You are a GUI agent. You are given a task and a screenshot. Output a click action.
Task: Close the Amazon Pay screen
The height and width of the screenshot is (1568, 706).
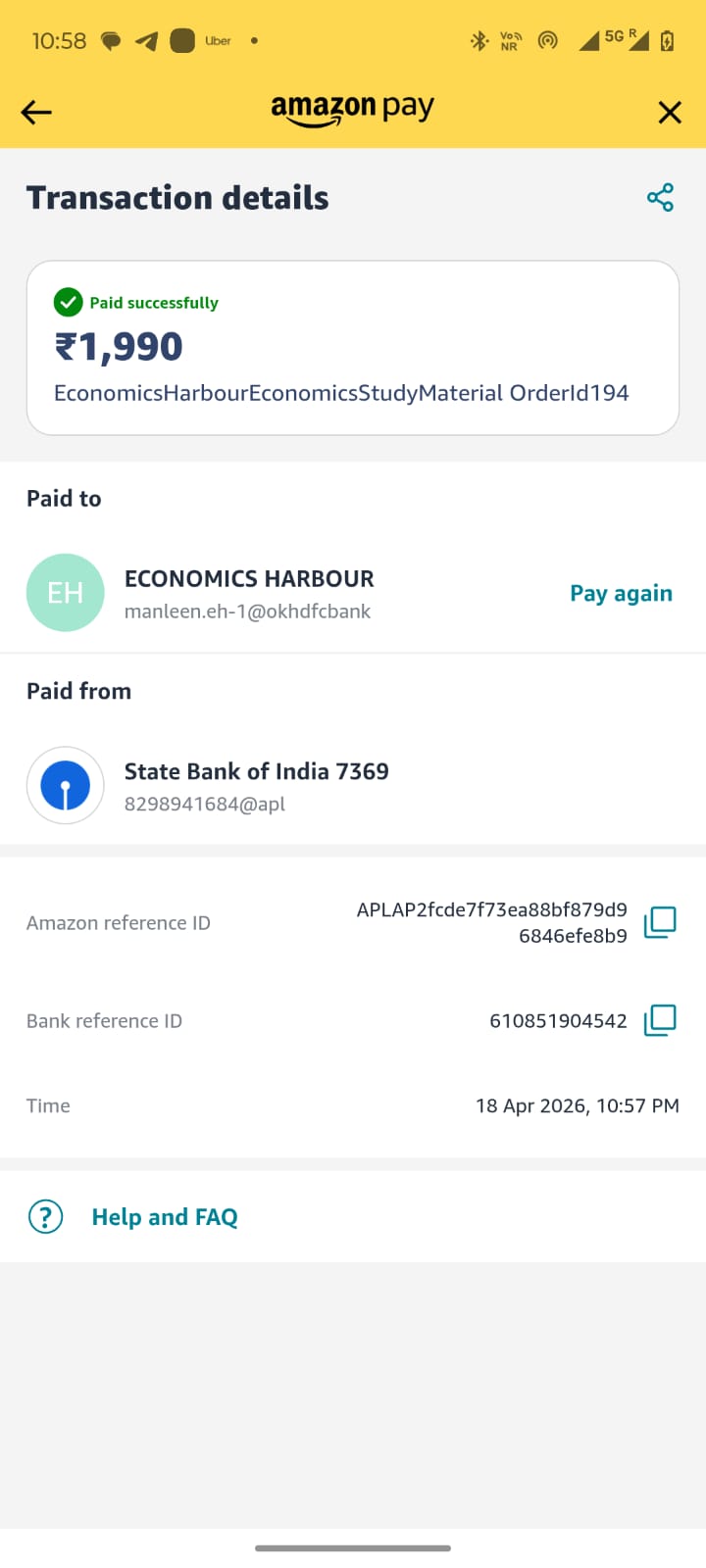[670, 113]
